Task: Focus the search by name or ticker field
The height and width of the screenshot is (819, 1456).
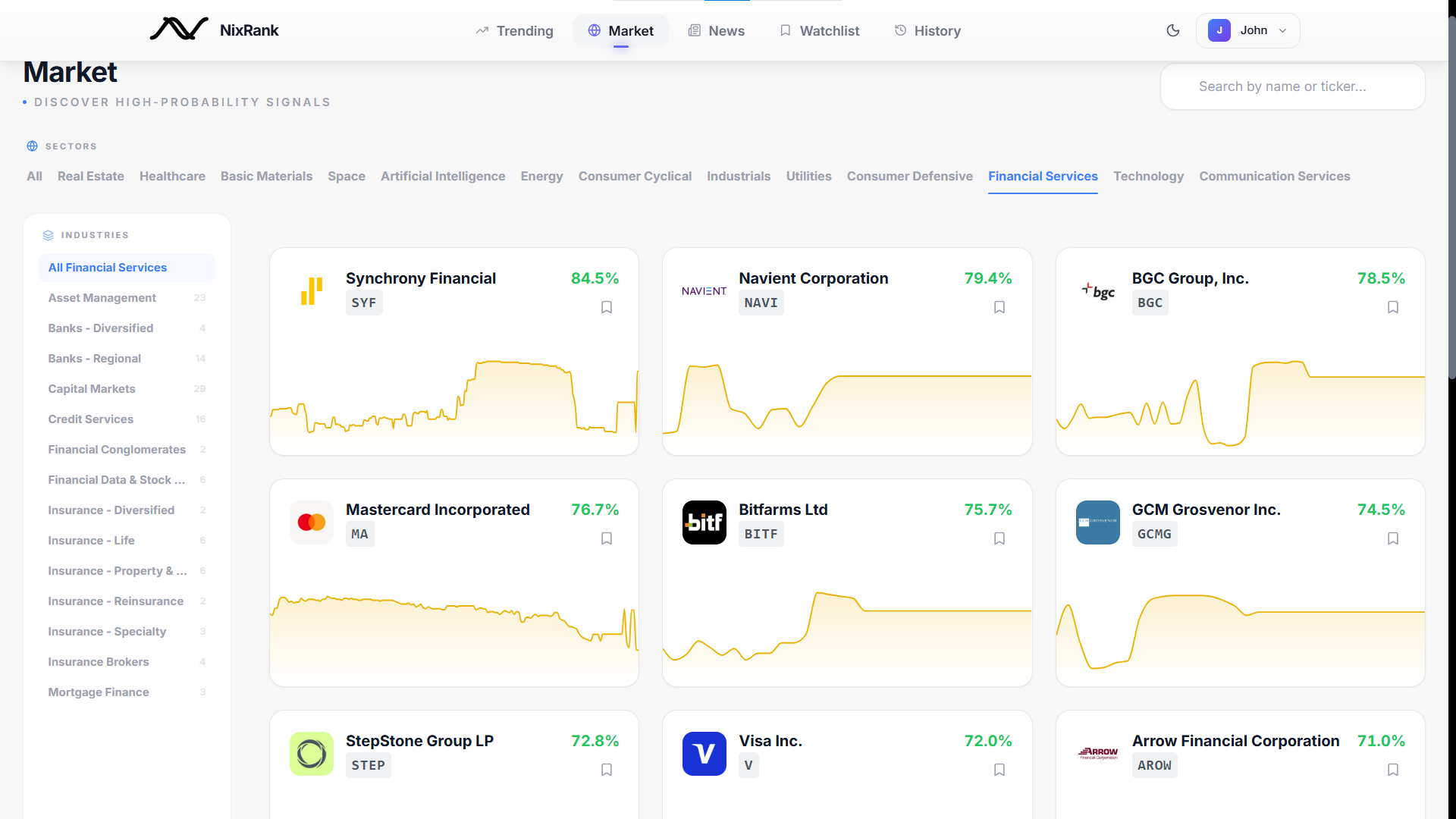Action: coord(1292,86)
